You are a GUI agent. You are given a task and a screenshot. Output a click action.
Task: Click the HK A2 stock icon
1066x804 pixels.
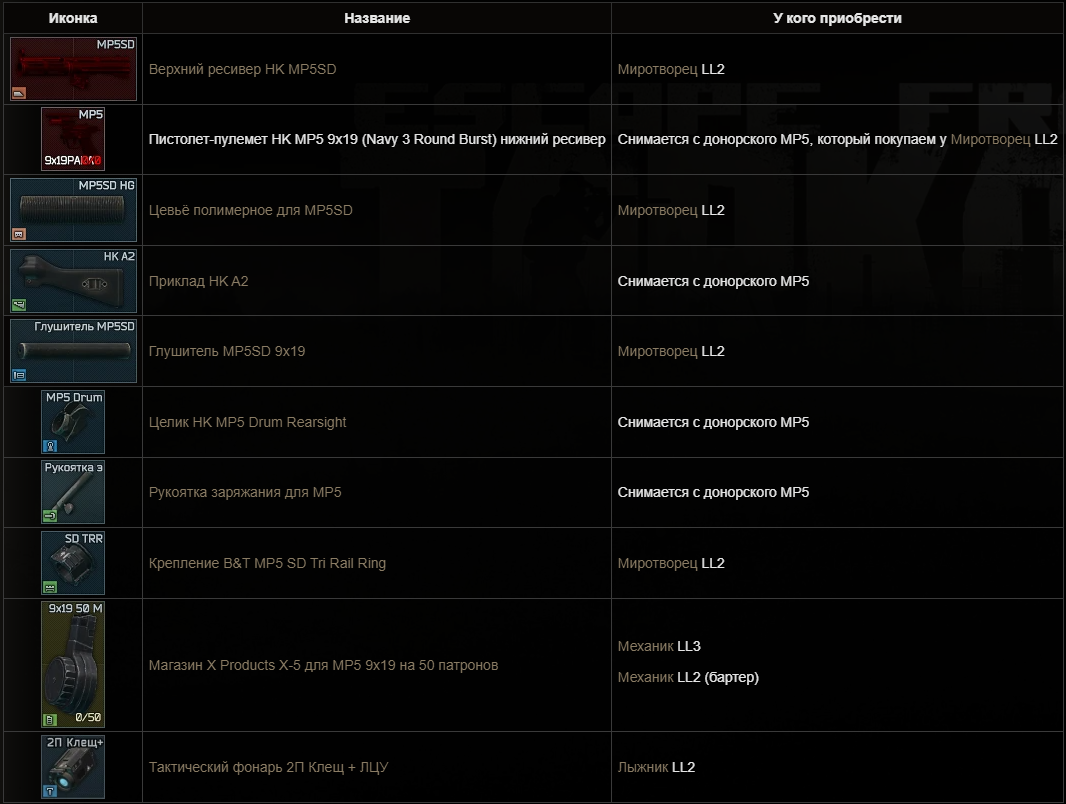(73, 281)
